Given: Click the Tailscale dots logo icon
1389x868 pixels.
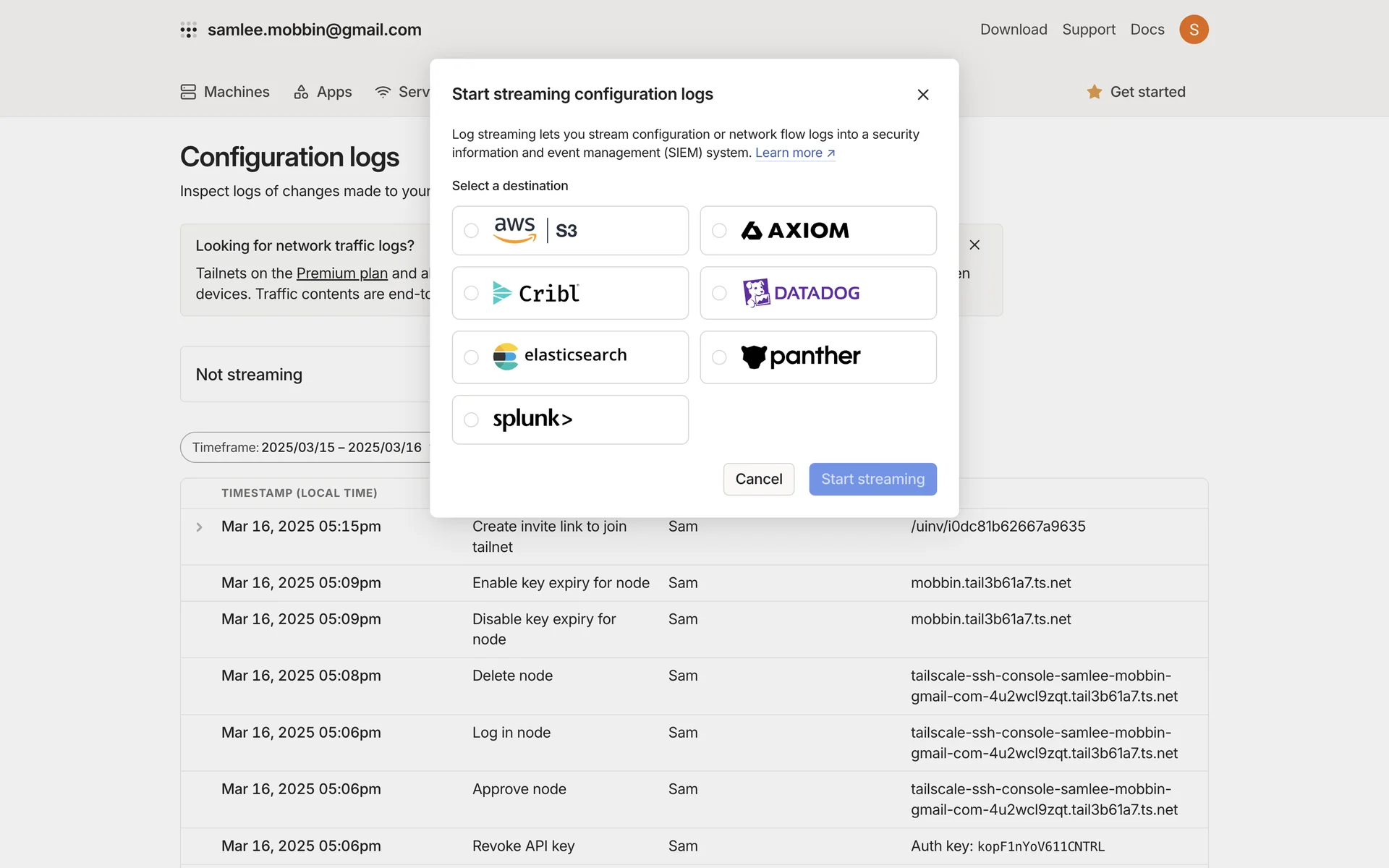Looking at the screenshot, I should pos(188,30).
